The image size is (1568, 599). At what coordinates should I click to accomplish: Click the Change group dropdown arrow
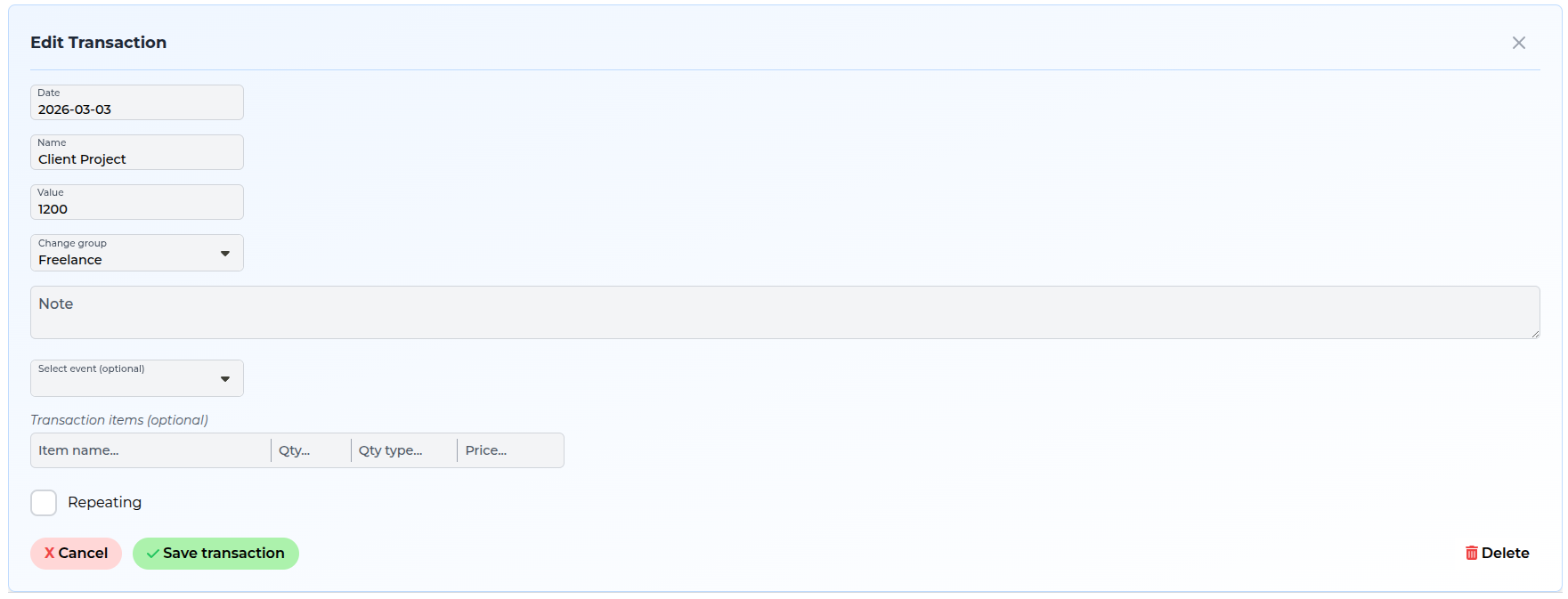pos(227,252)
